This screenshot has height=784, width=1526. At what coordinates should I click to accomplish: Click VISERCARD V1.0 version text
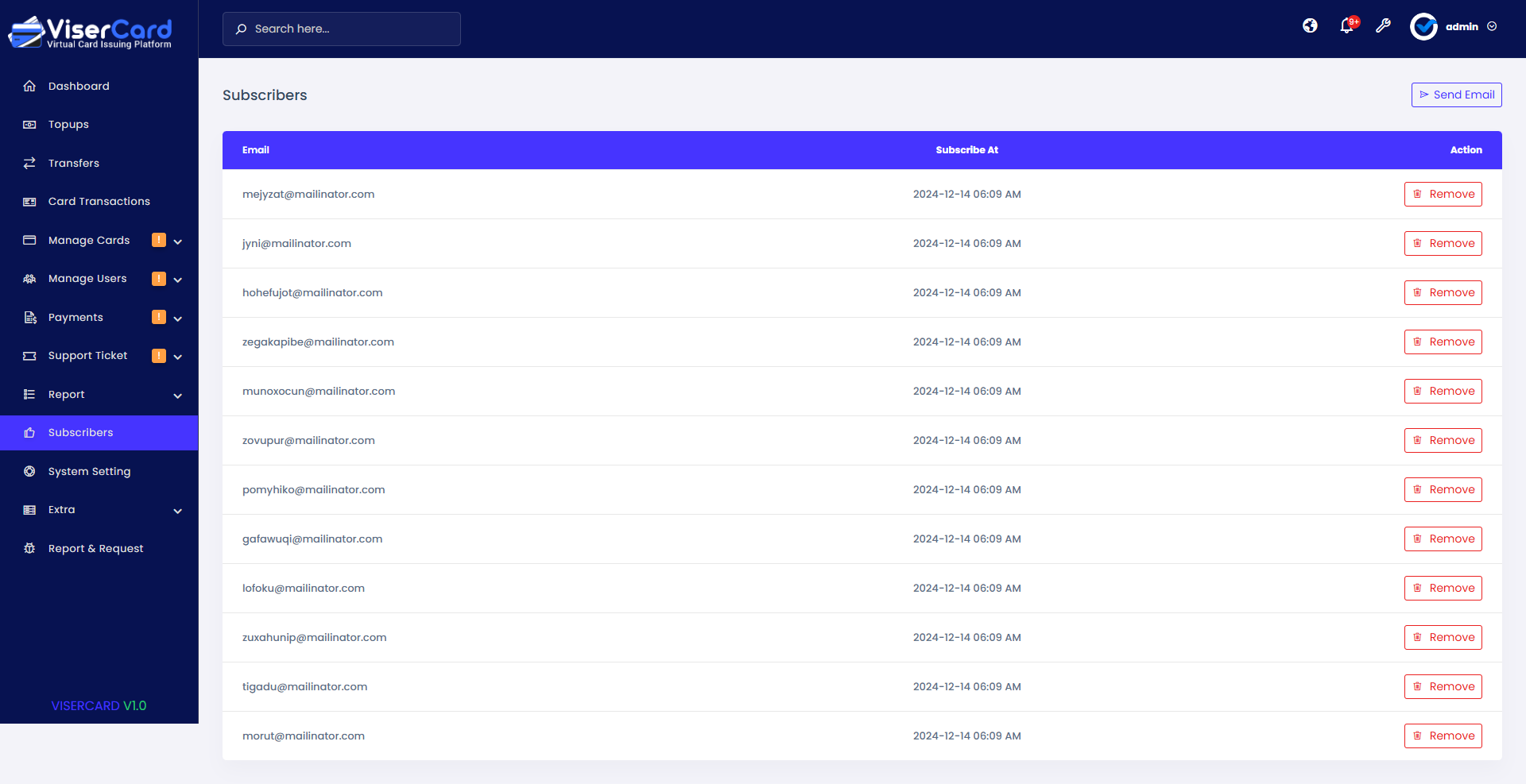(x=99, y=705)
